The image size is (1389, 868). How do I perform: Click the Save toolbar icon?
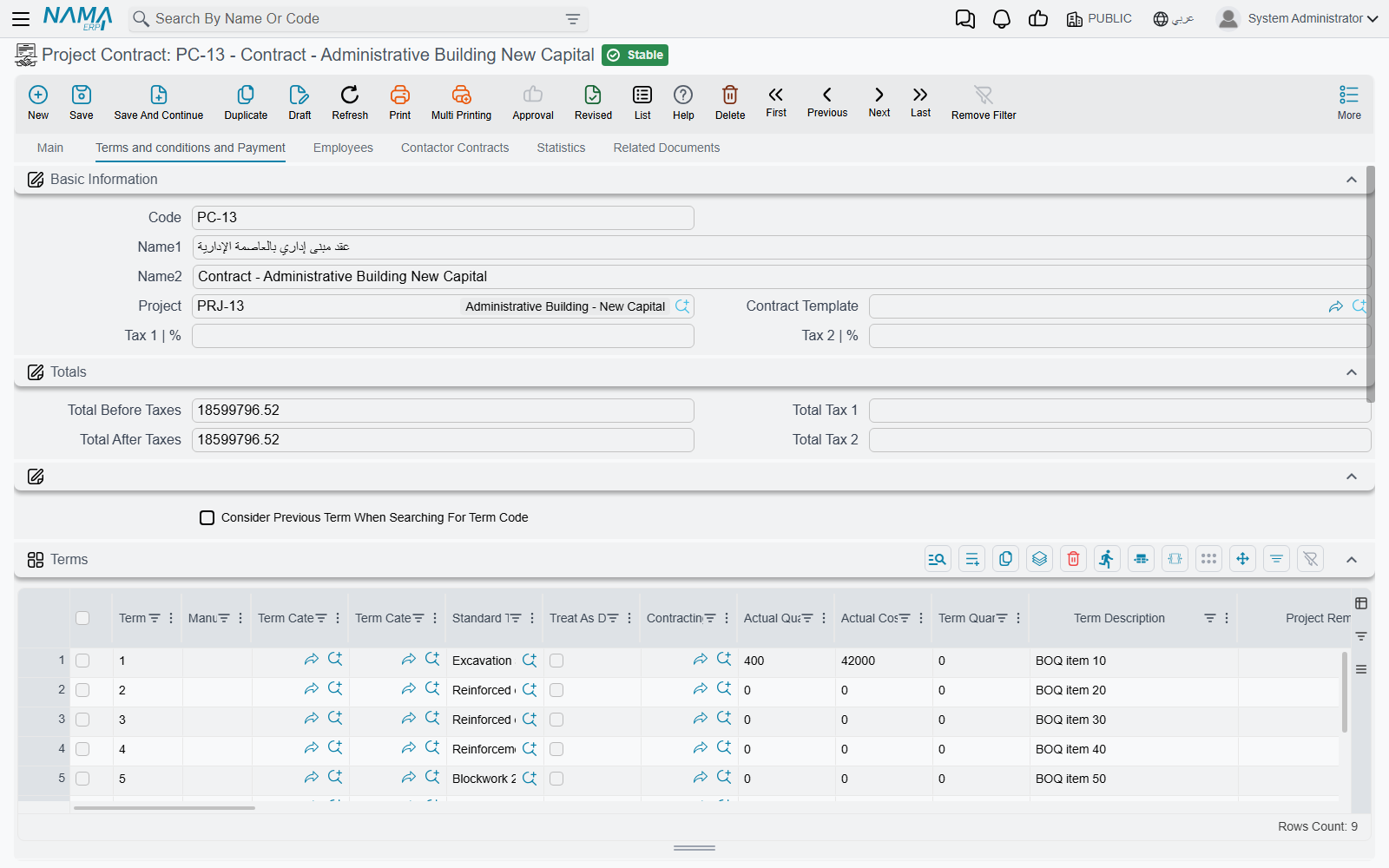(x=82, y=95)
